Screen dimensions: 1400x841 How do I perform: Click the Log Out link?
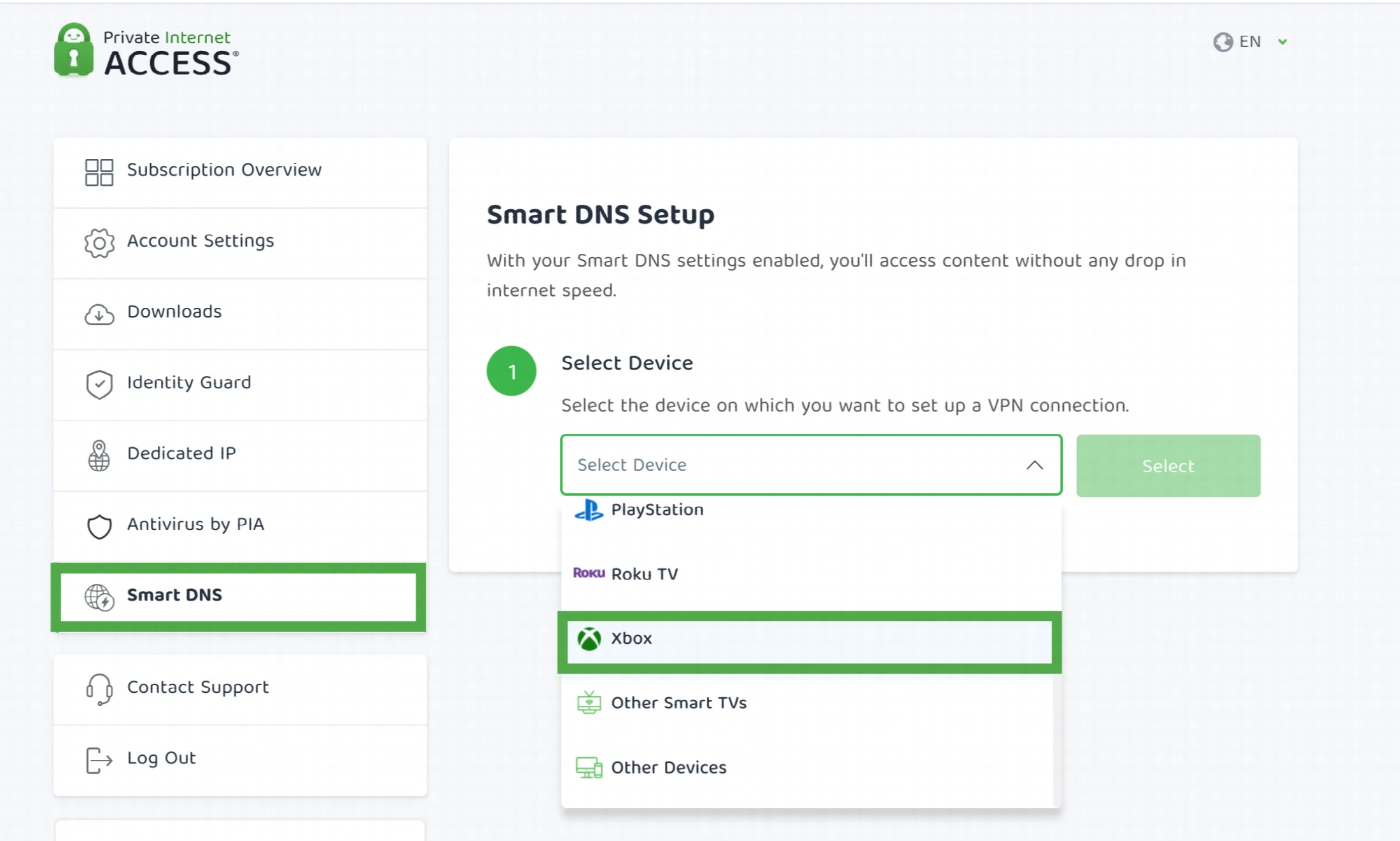tap(240, 760)
